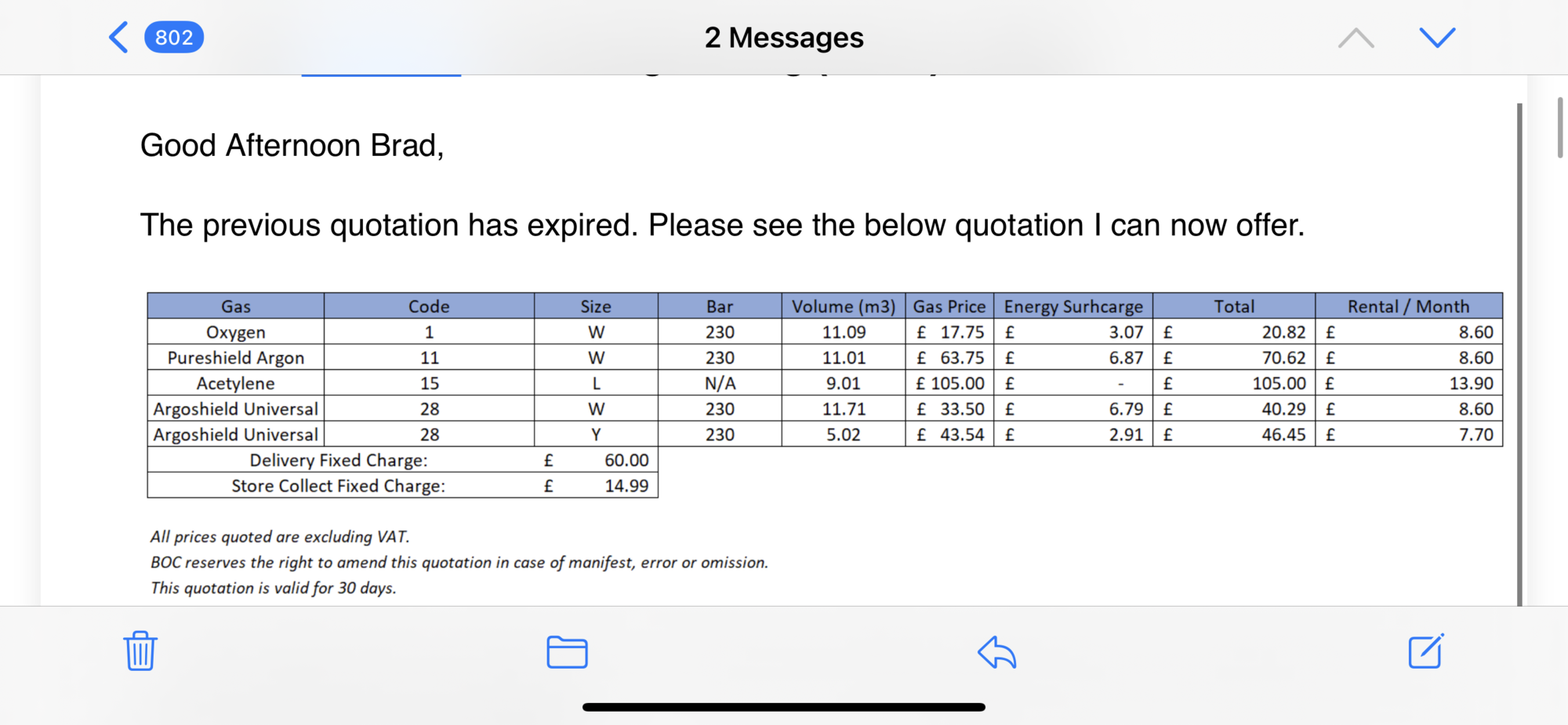
Task: Go to the previous message with the up arrow
Action: (x=1356, y=38)
